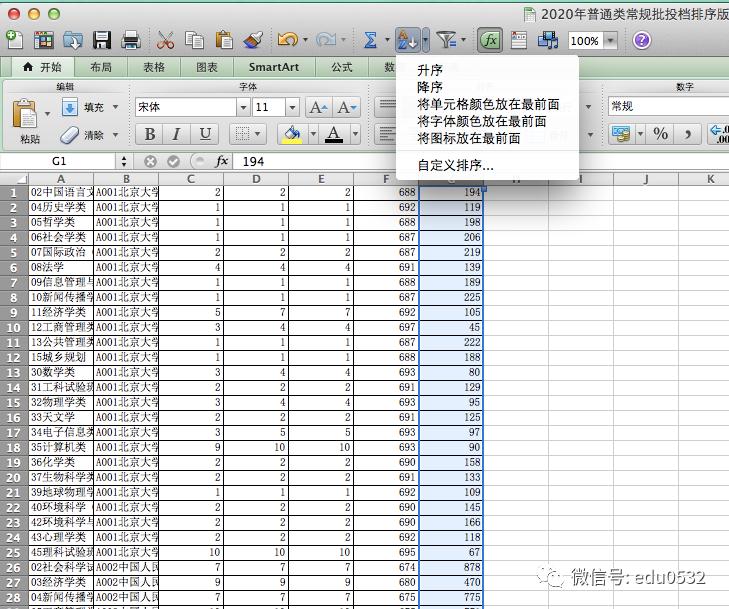729x609 pixels.
Task: Expand the font color dropdown arrow
Action: point(356,135)
